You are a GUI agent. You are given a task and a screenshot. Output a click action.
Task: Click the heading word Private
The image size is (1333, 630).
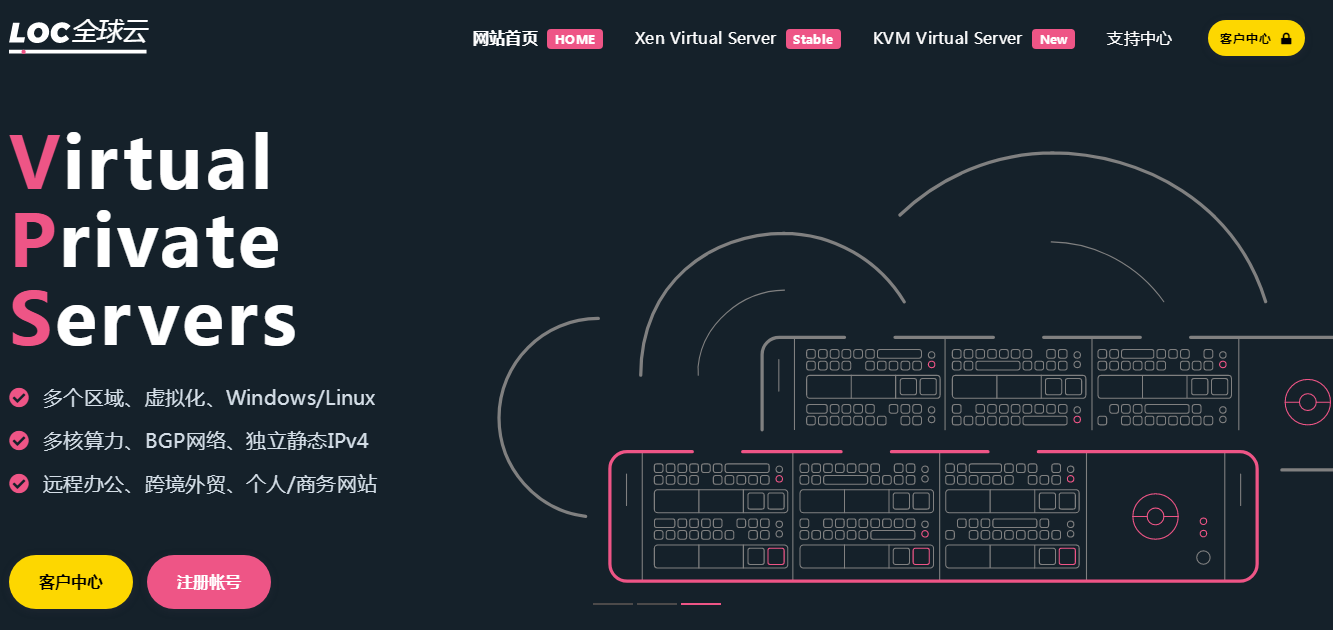point(145,240)
